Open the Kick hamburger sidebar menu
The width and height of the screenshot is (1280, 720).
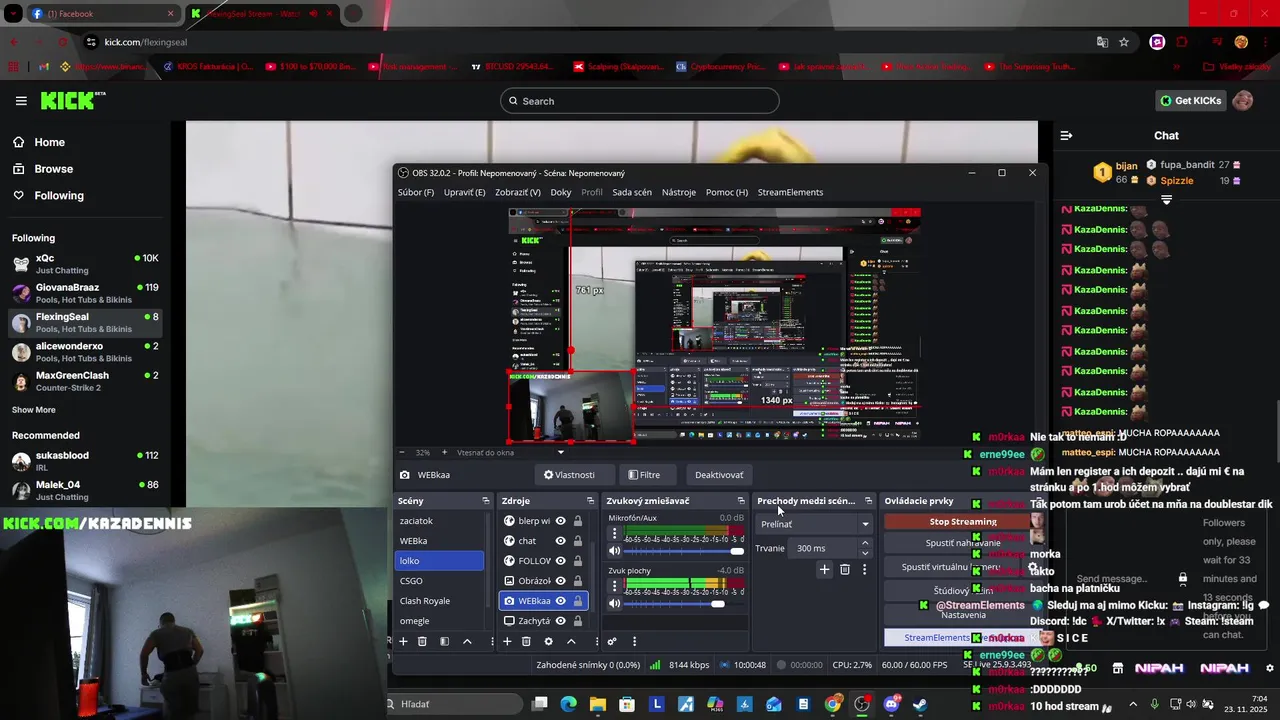pos(21,101)
